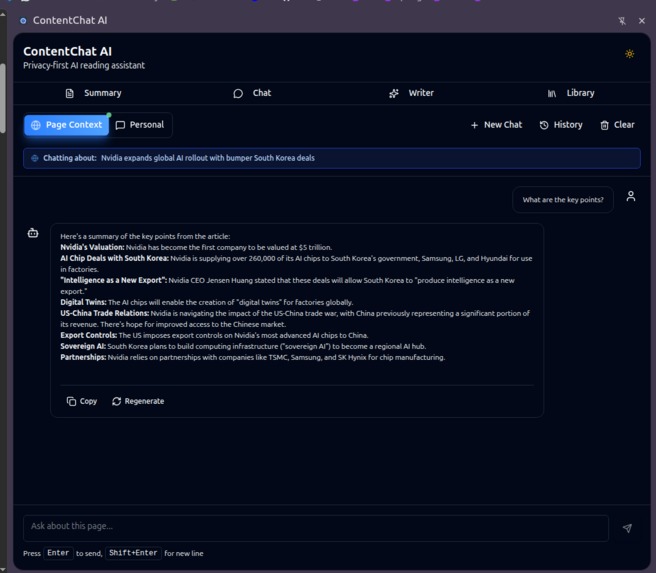
Task: Click the Ask about this page input
Action: [x=316, y=528]
